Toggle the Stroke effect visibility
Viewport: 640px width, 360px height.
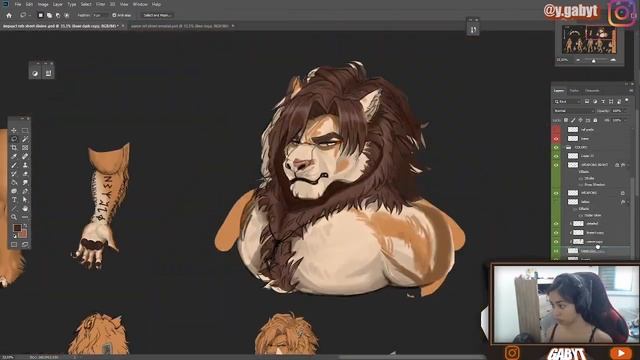[581, 178]
